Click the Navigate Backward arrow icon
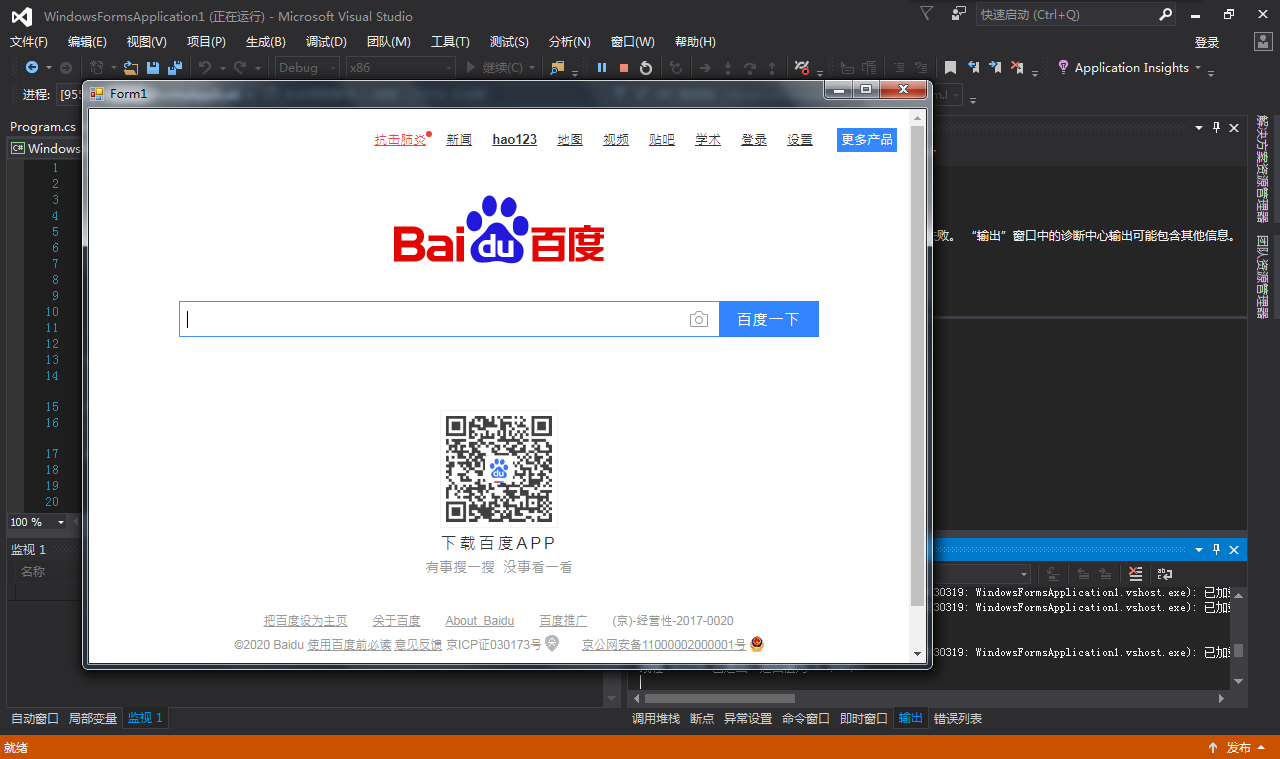The image size is (1280, 759). (x=32, y=68)
